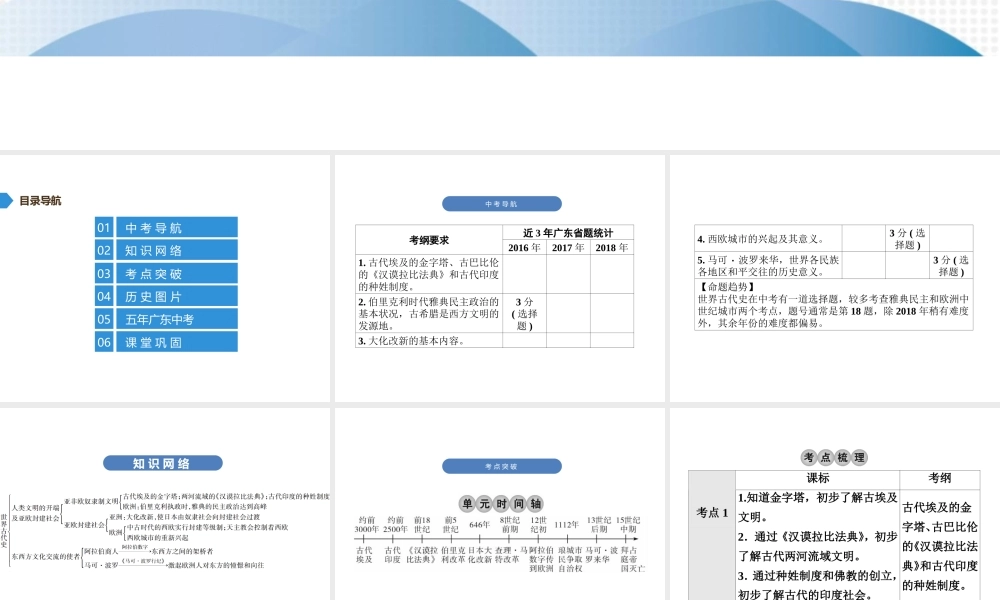Click row 3 大化改新的基本内容

pos(494,340)
